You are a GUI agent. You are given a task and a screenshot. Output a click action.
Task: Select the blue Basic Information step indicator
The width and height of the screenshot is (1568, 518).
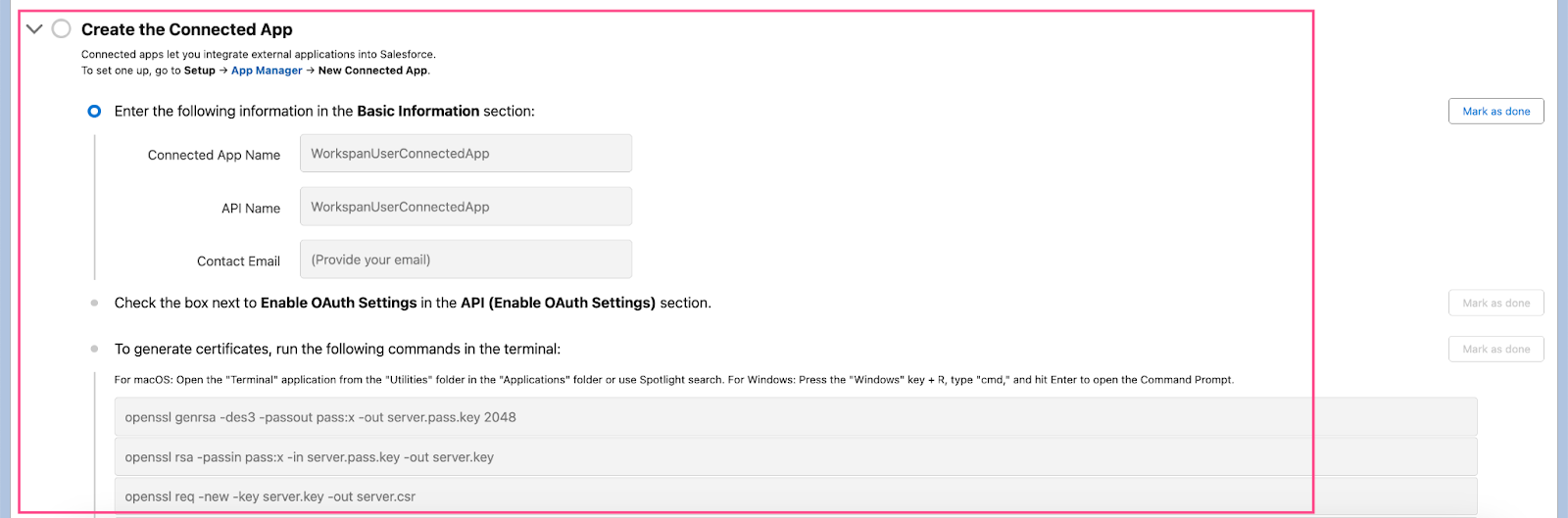[x=94, y=112]
